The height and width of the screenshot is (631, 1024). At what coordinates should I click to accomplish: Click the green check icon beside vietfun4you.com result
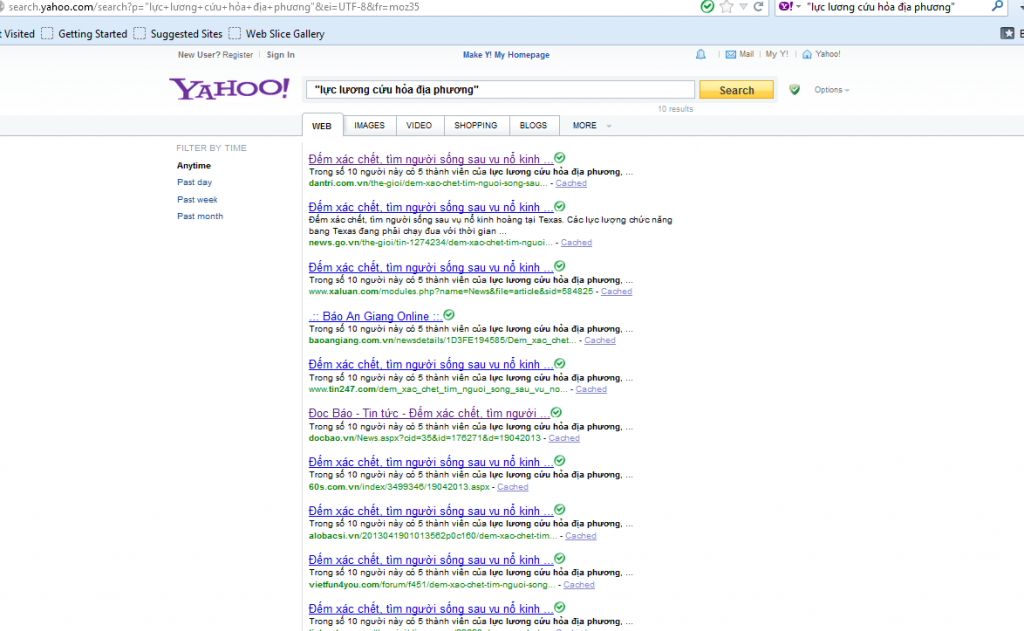[x=560, y=559]
